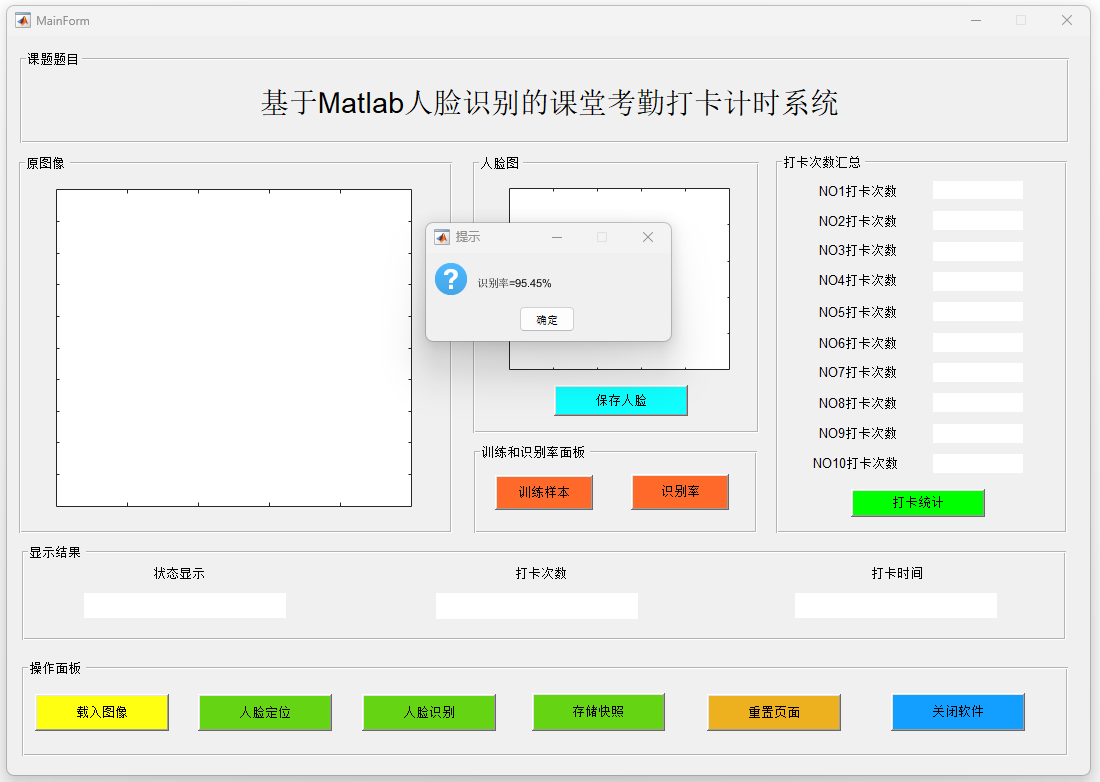Click the NO3打卡次数 field
This screenshot has height=782, width=1100.
(977, 251)
